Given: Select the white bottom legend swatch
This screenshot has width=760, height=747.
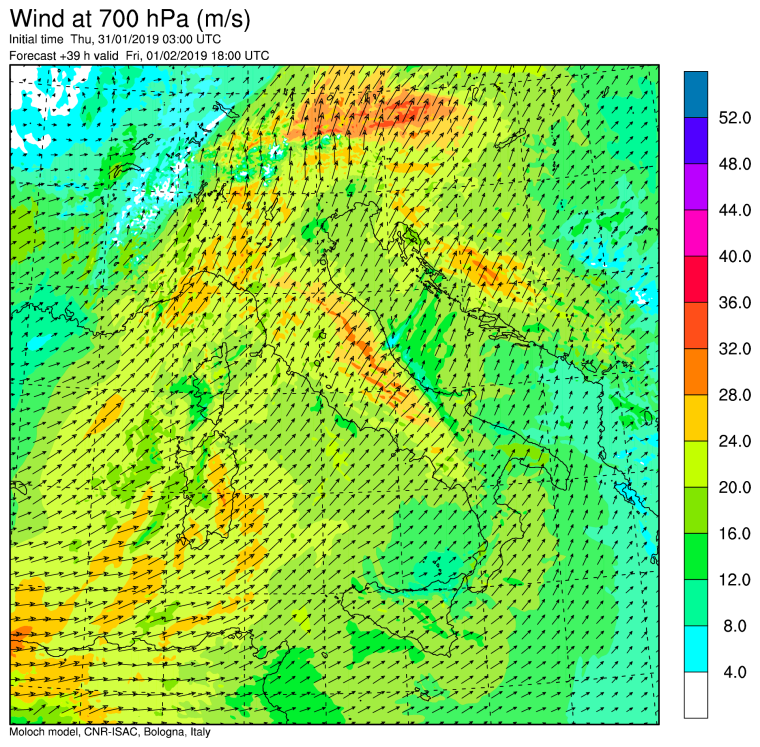Looking at the screenshot, I should pos(696,695).
